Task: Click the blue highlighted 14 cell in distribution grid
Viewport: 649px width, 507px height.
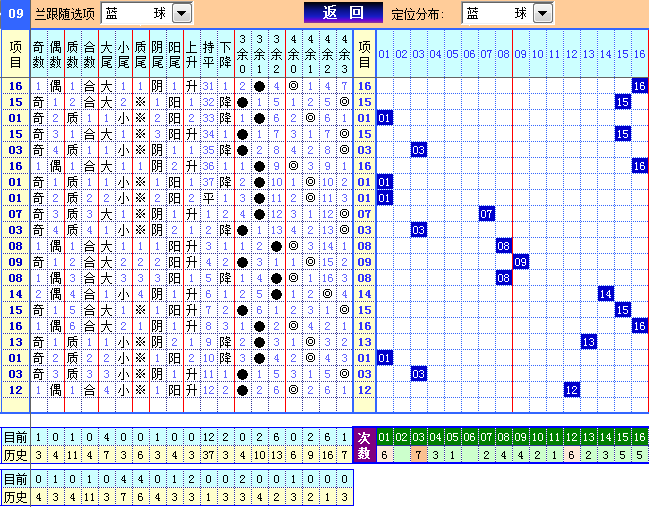Action: [x=606, y=294]
